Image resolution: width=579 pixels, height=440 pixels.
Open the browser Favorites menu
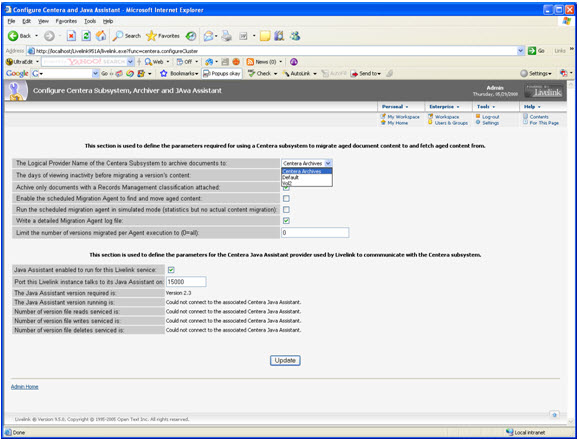66,21
